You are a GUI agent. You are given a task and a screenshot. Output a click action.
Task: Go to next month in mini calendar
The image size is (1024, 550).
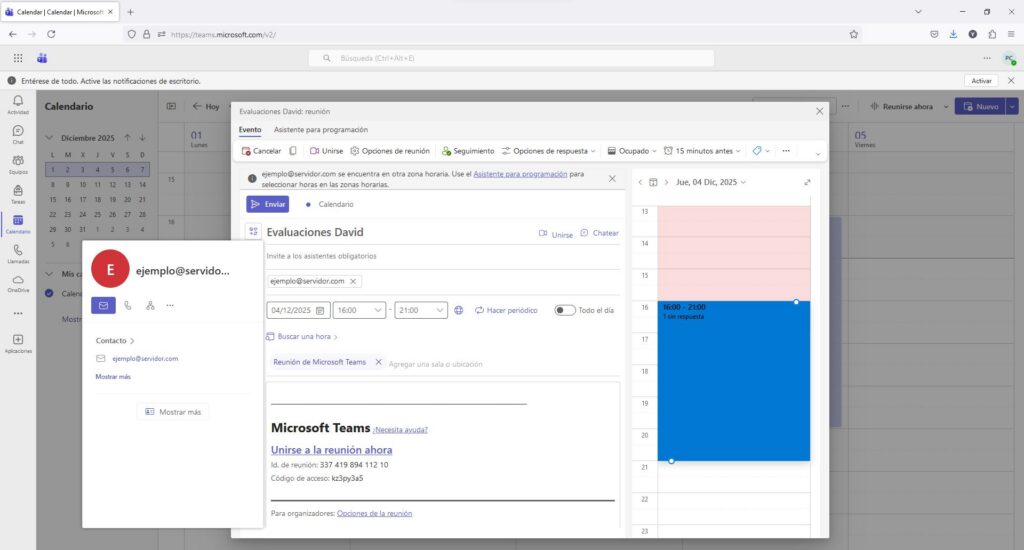(142, 138)
